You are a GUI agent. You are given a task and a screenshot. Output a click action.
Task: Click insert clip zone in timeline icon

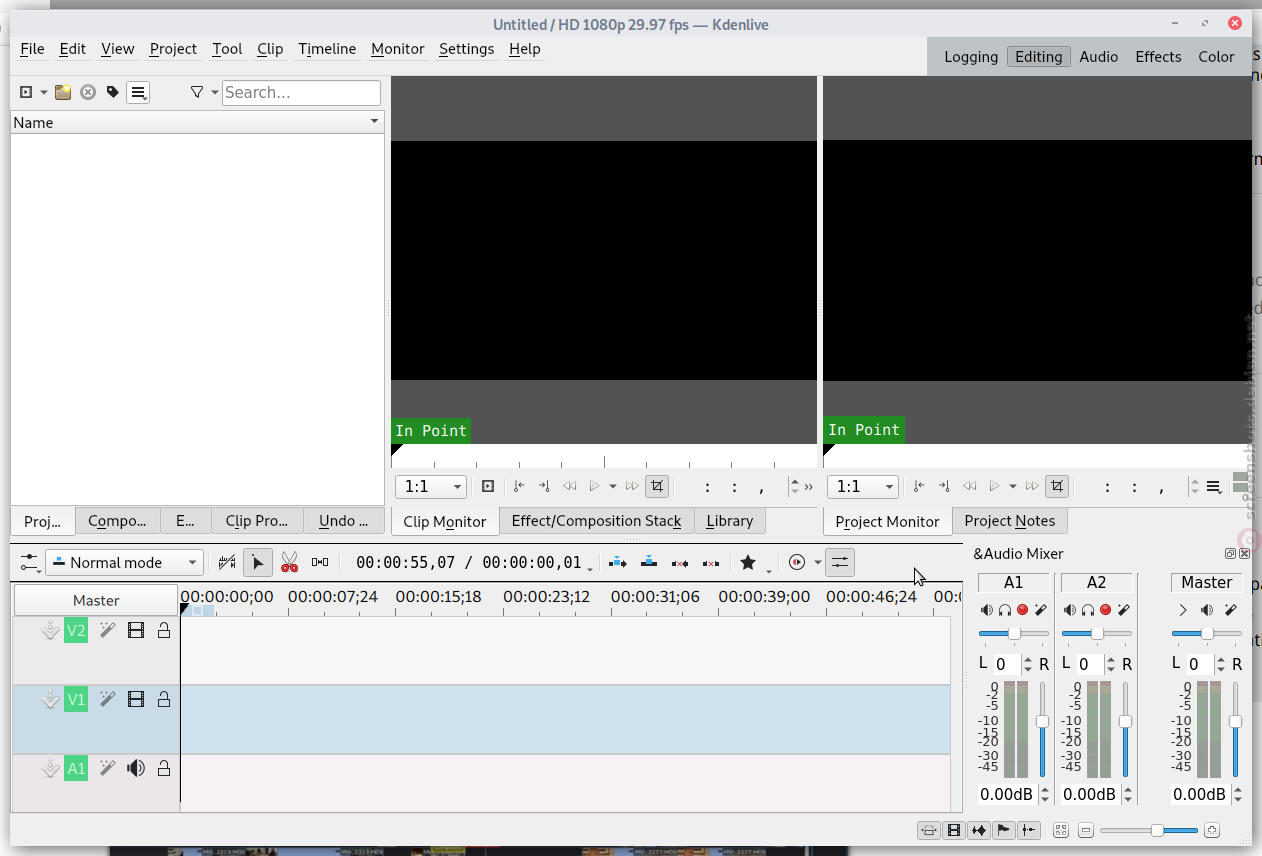tap(618, 562)
